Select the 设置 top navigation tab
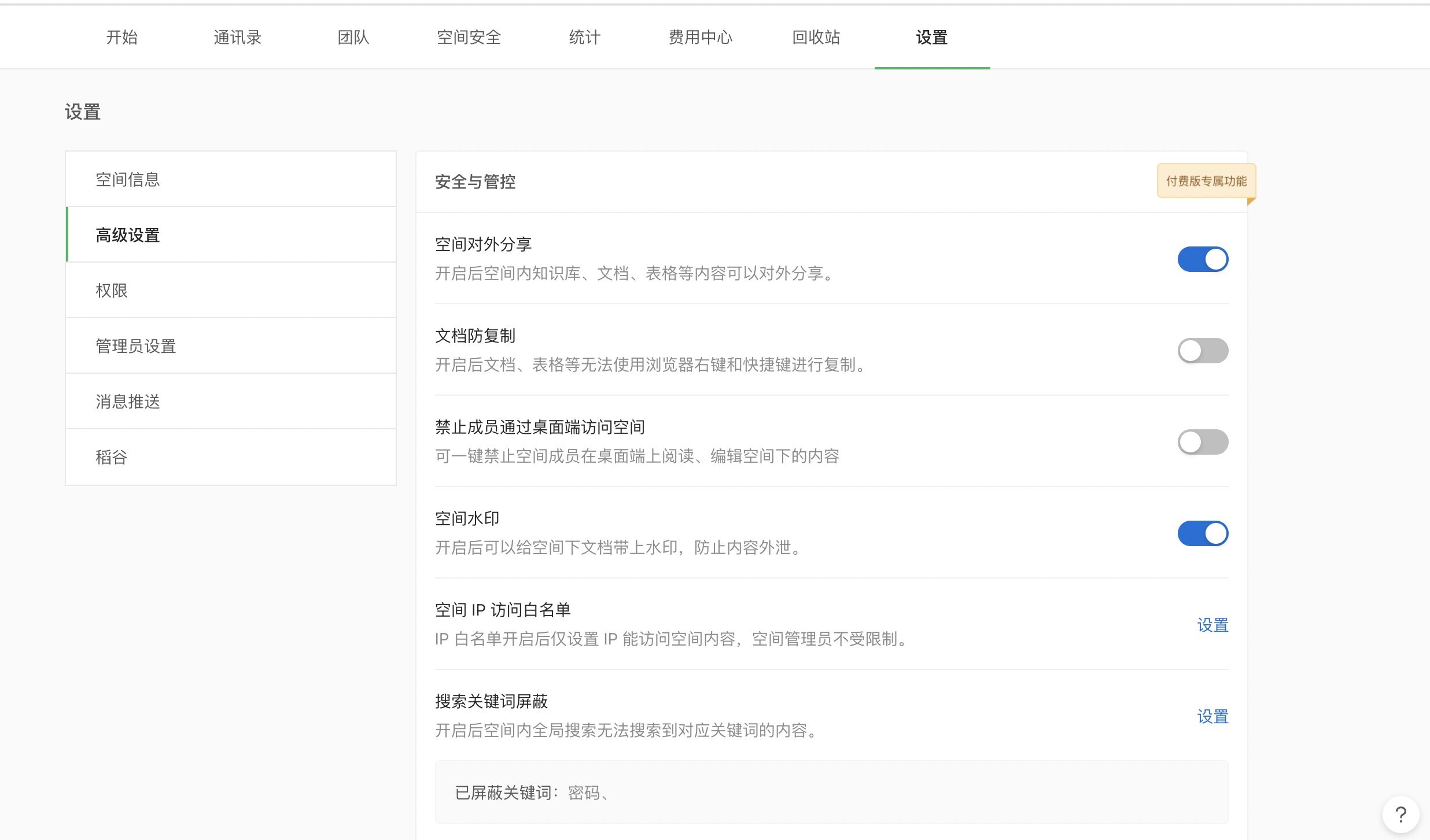 (x=932, y=38)
